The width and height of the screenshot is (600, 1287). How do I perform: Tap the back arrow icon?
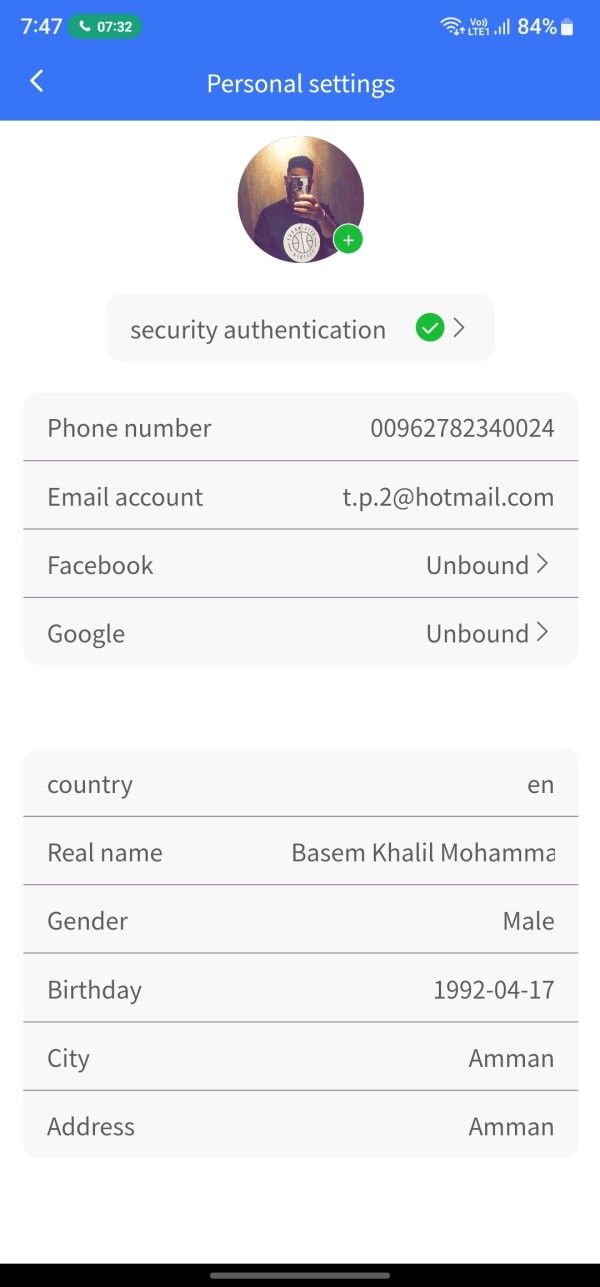[x=37, y=81]
